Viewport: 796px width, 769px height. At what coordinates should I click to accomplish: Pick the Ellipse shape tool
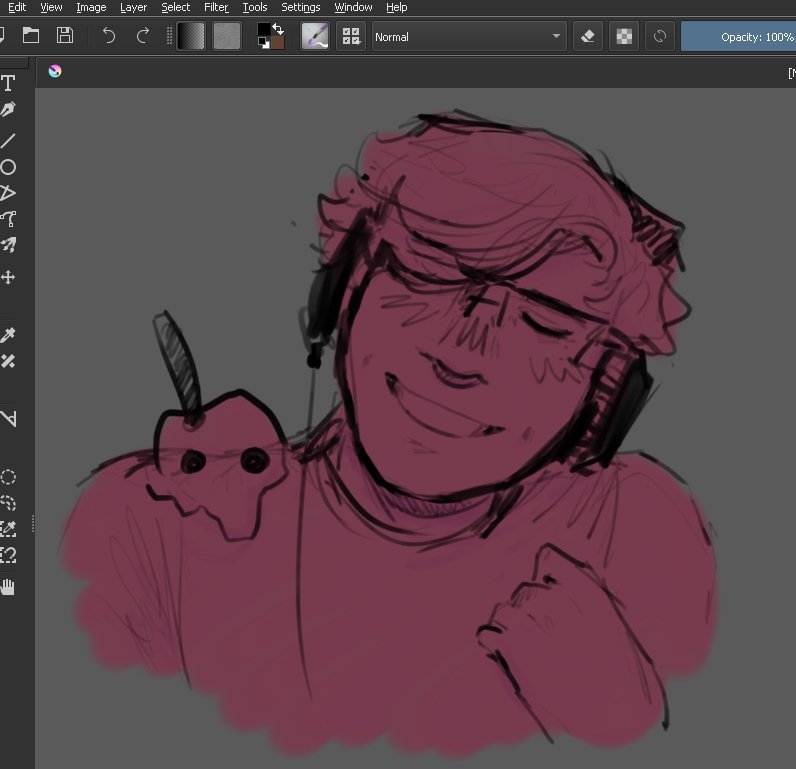tap(8, 167)
